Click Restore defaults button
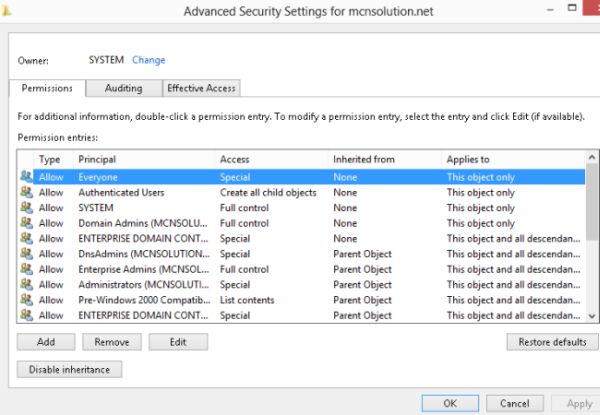 click(x=552, y=342)
